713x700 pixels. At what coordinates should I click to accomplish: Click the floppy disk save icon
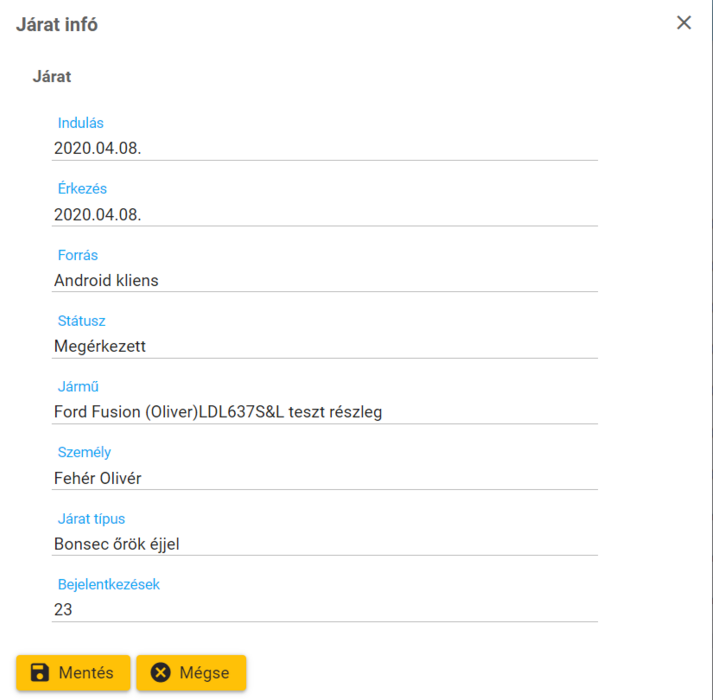click(x=40, y=673)
